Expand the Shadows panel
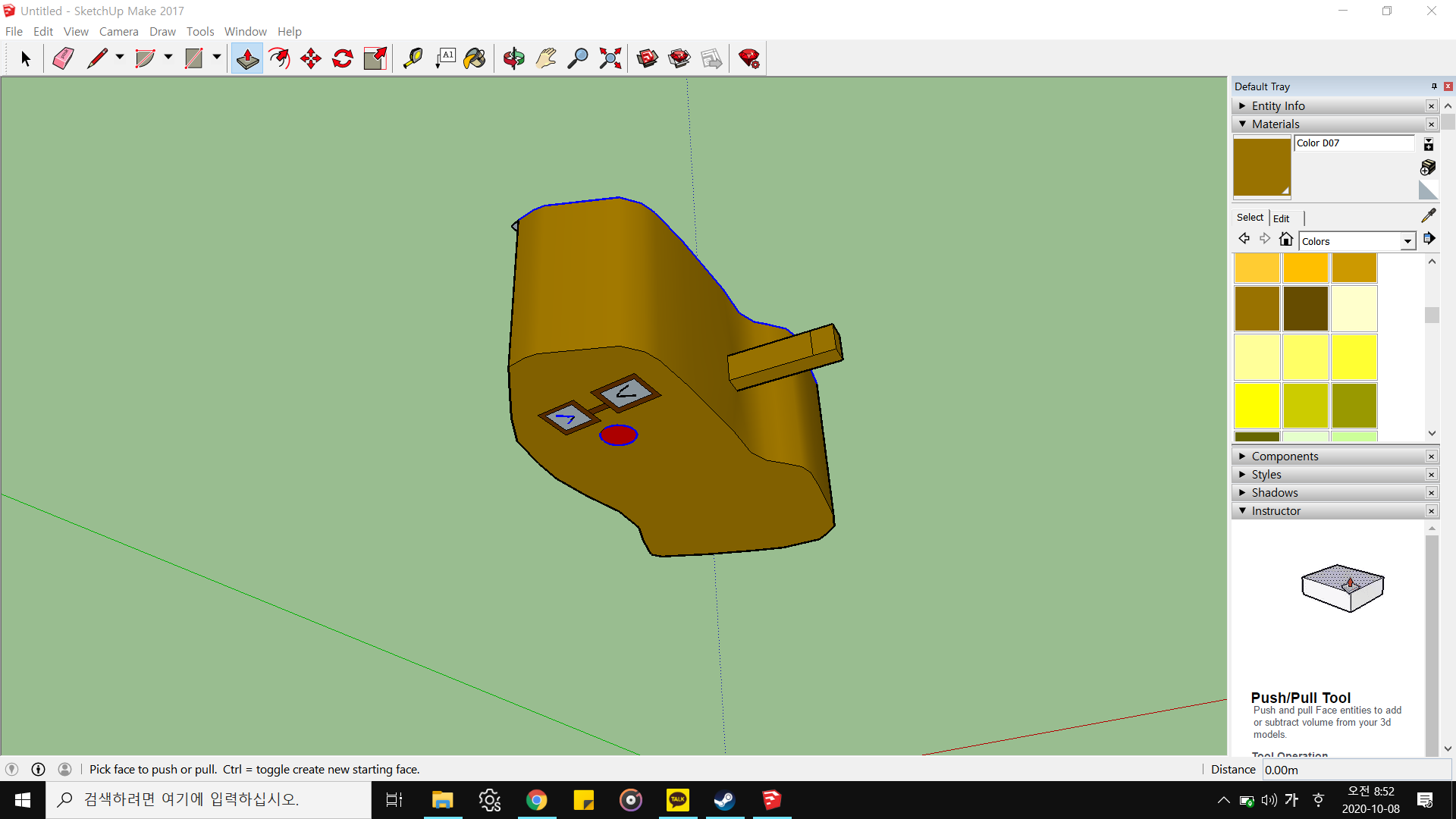 coord(1242,492)
